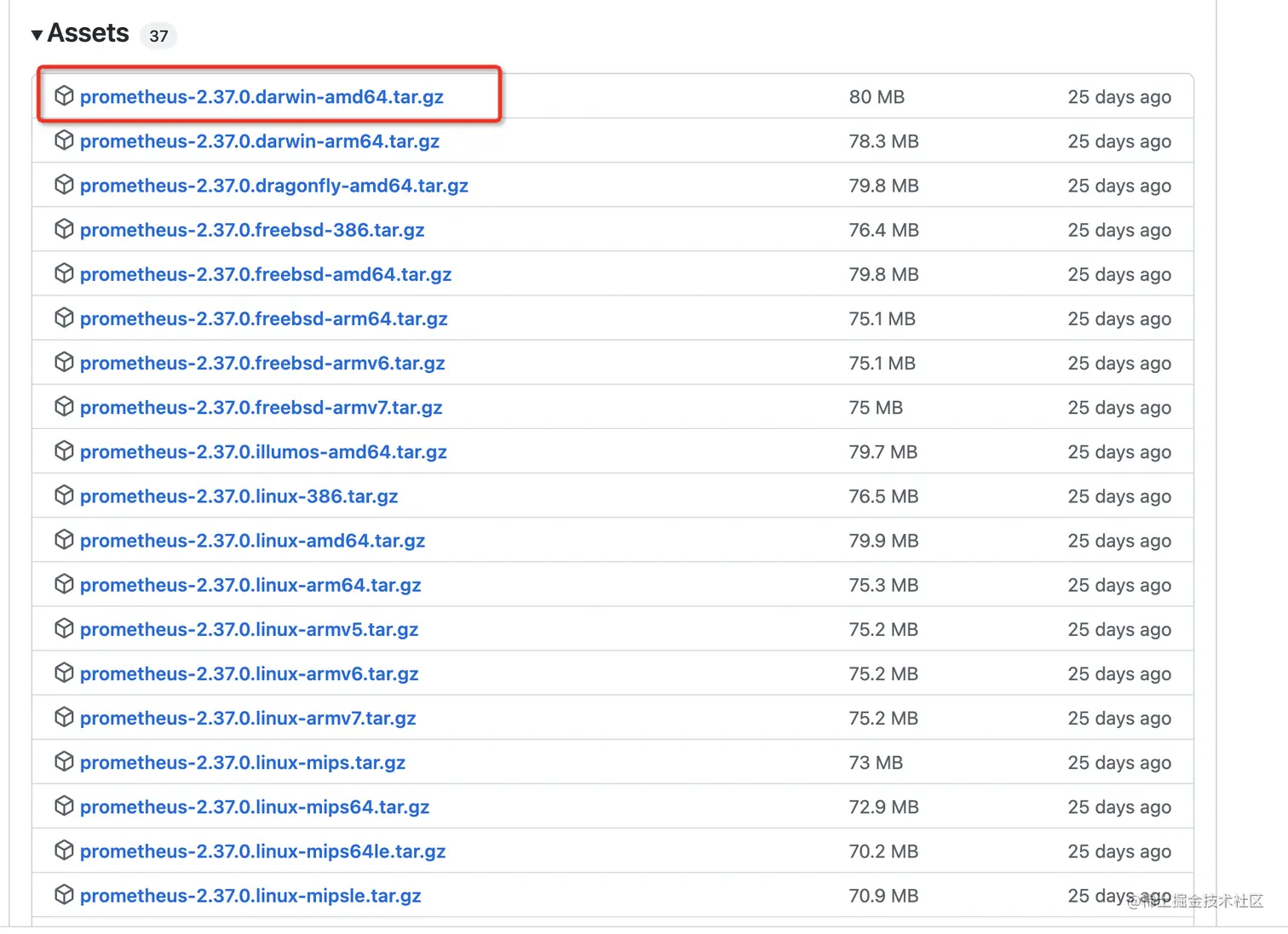Click package icon beside linux-mipsle tarball
1288x934 pixels.
(x=64, y=894)
